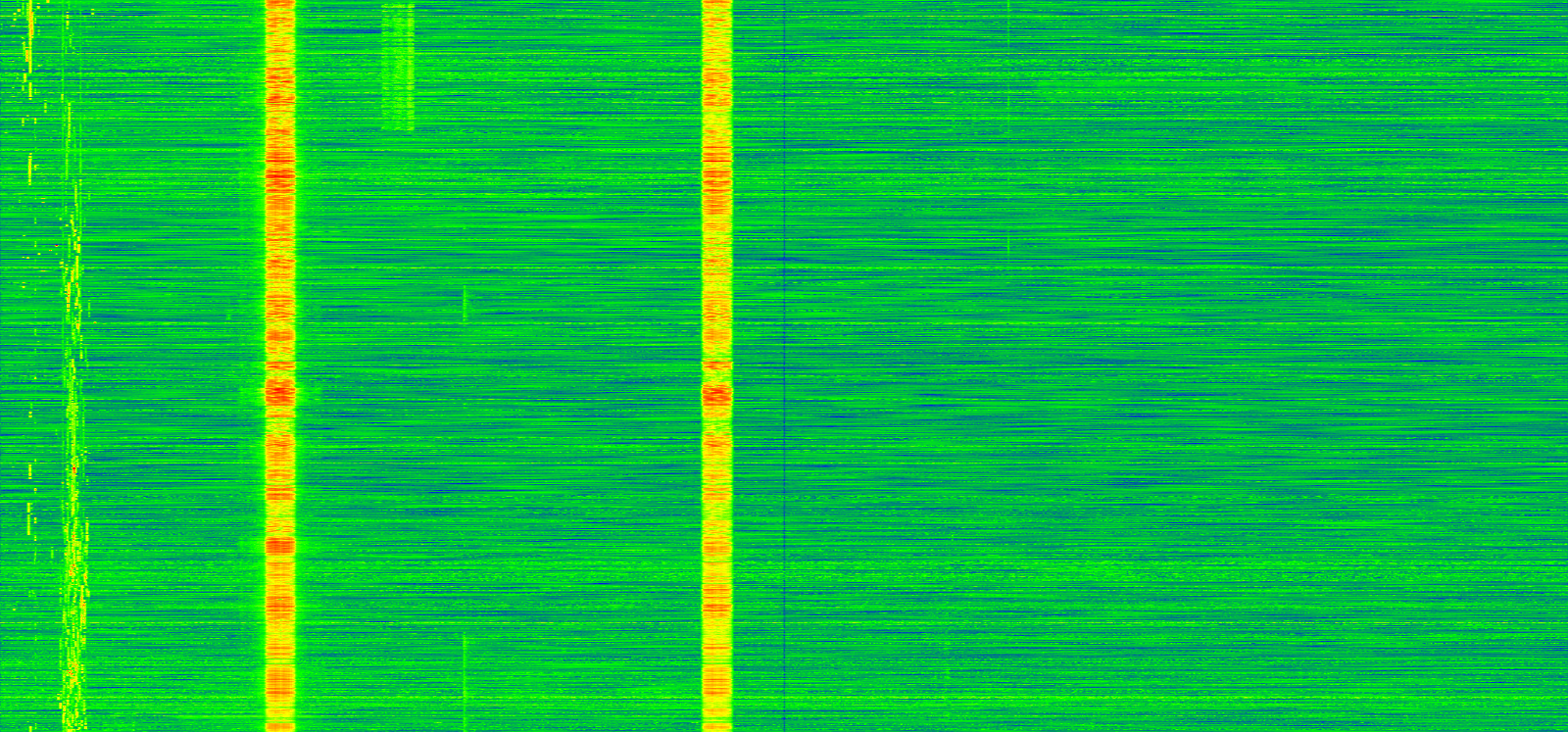The image size is (1568, 732).
Task: Click the left wide orange signal band
Action: pyautogui.click(x=280, y=294)
